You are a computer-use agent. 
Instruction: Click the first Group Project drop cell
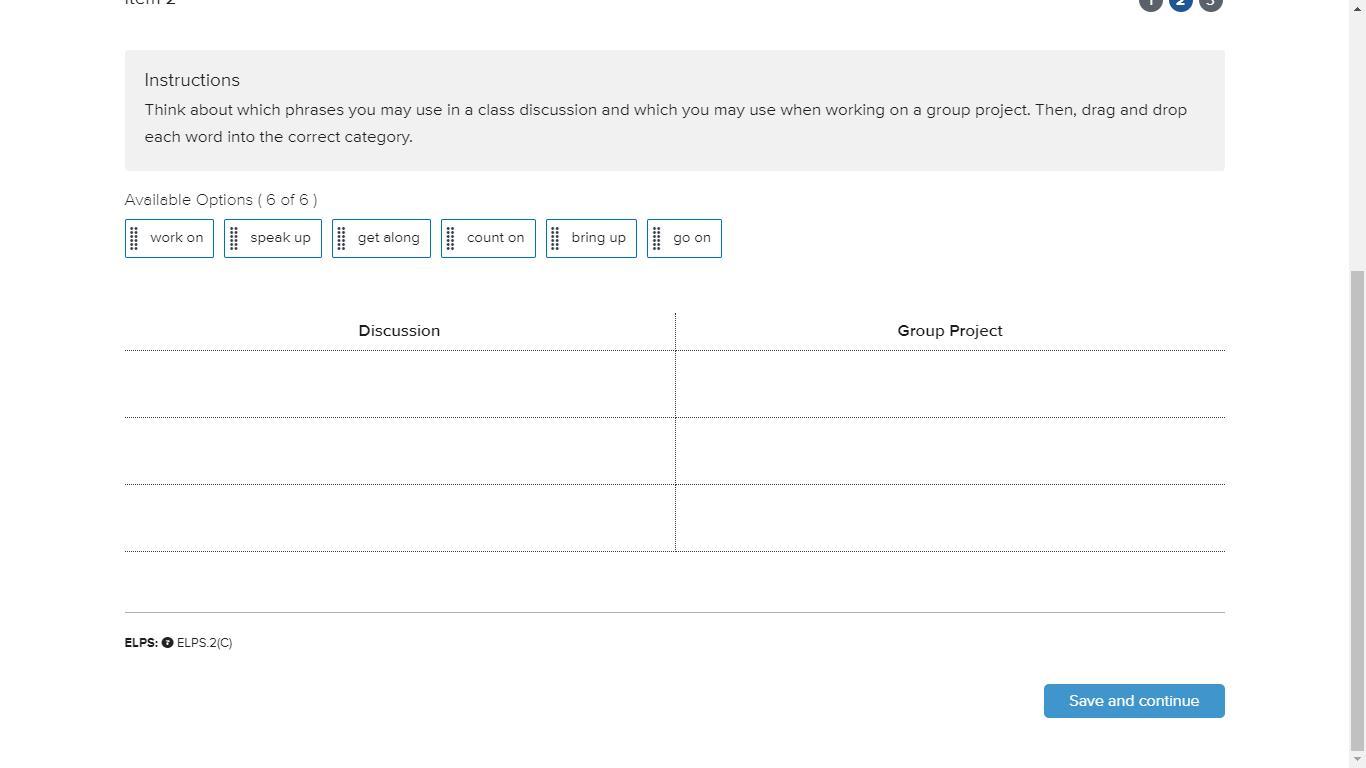(950, 384)
